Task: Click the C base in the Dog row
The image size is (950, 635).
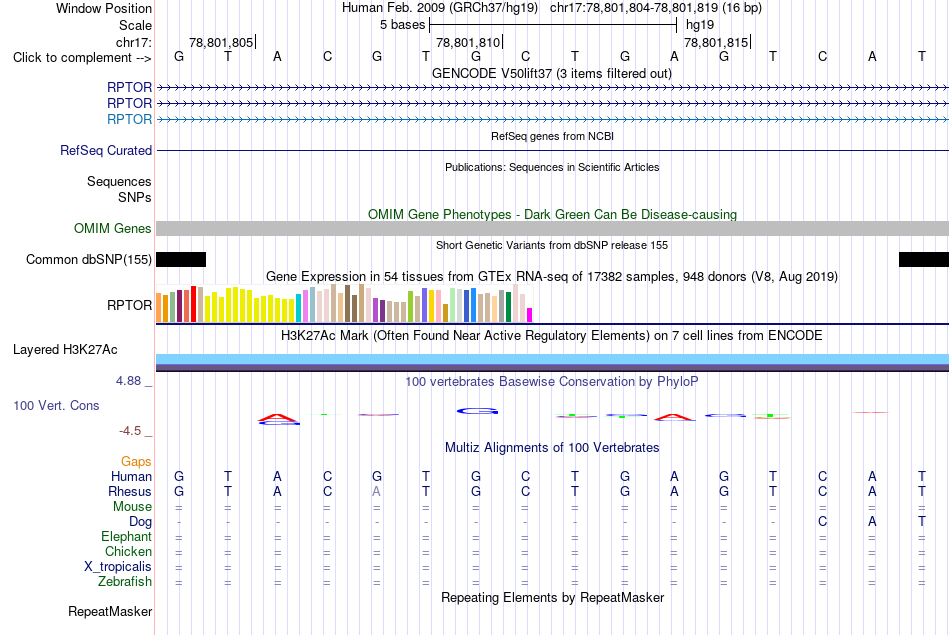Action: [x=822, y=522]
